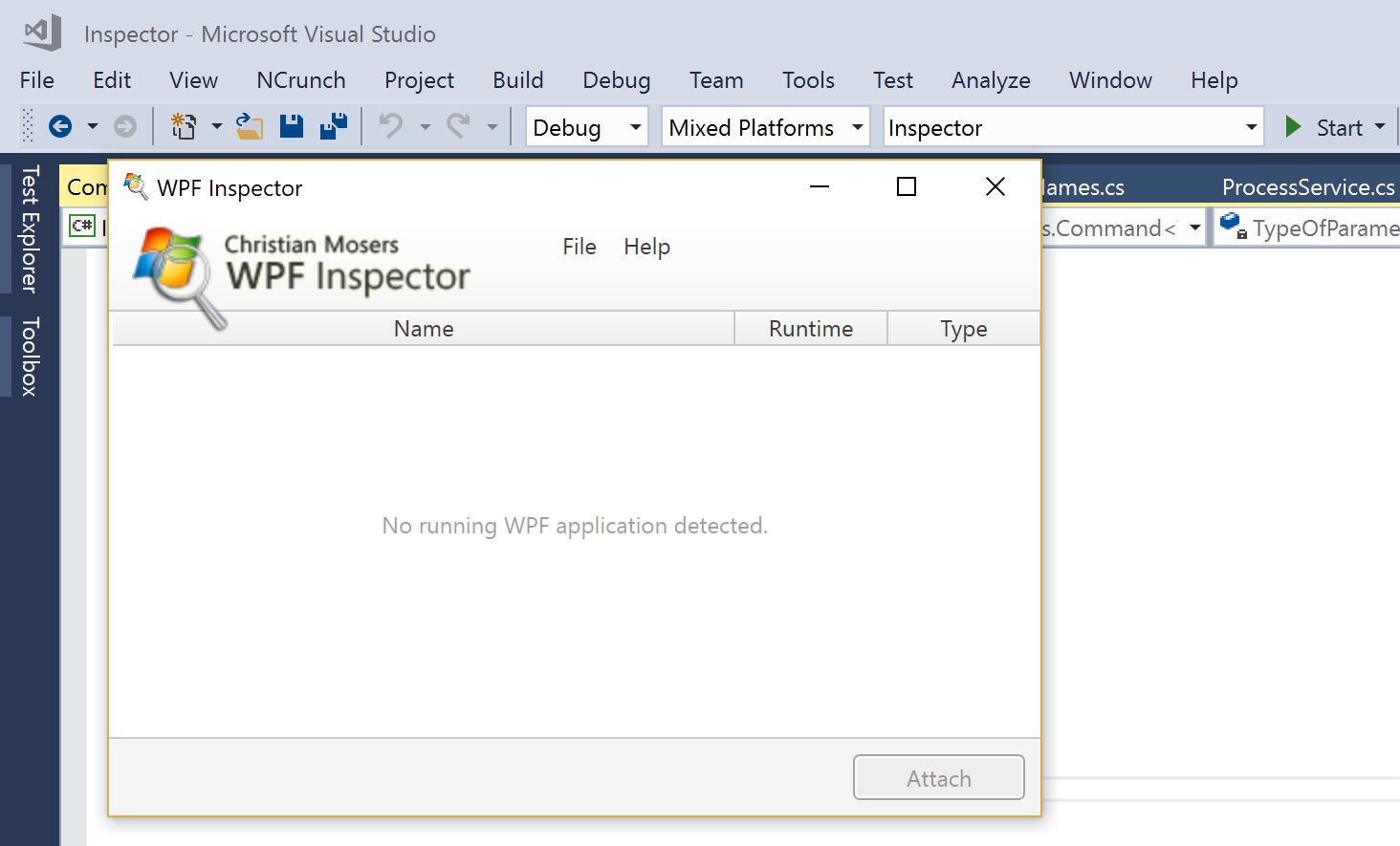This screenshot has height=846, width=1400.
Task: Open Visual Studio File menu
Action: (x=37, y=80)
